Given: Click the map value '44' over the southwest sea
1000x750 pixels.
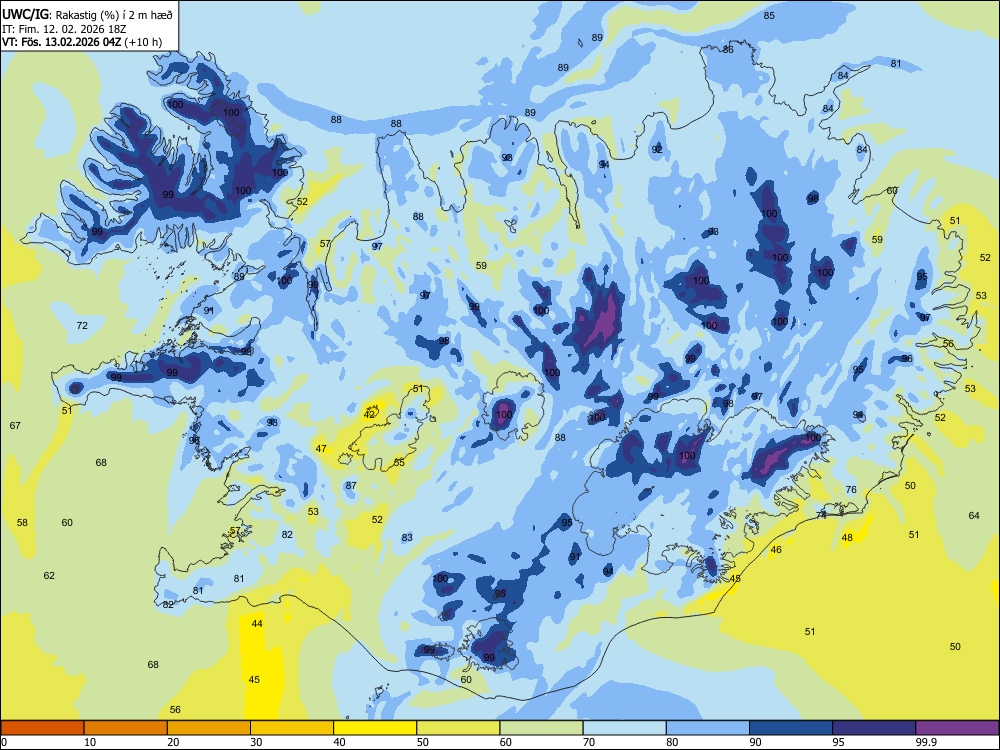Looking at the screenshot, I should click(x=257, y=623).
